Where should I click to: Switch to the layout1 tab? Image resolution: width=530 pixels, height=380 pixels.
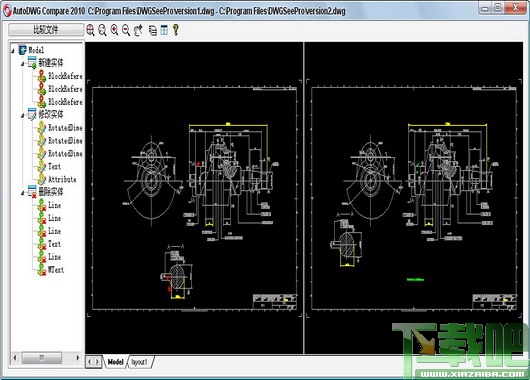point(140,362)
